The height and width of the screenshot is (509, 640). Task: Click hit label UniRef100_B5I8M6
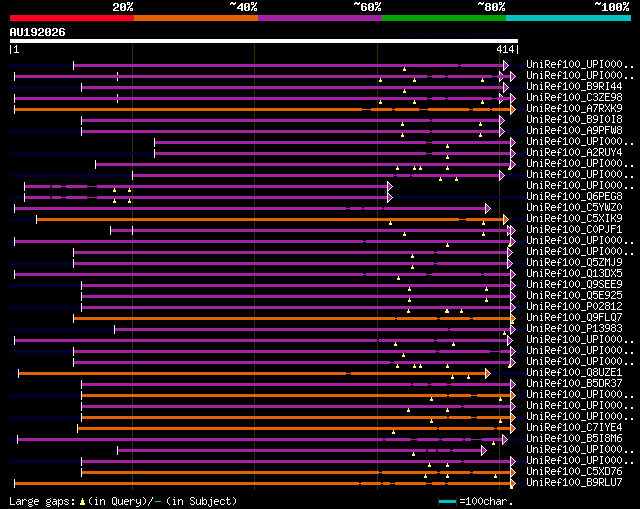(x=574, y=439)
